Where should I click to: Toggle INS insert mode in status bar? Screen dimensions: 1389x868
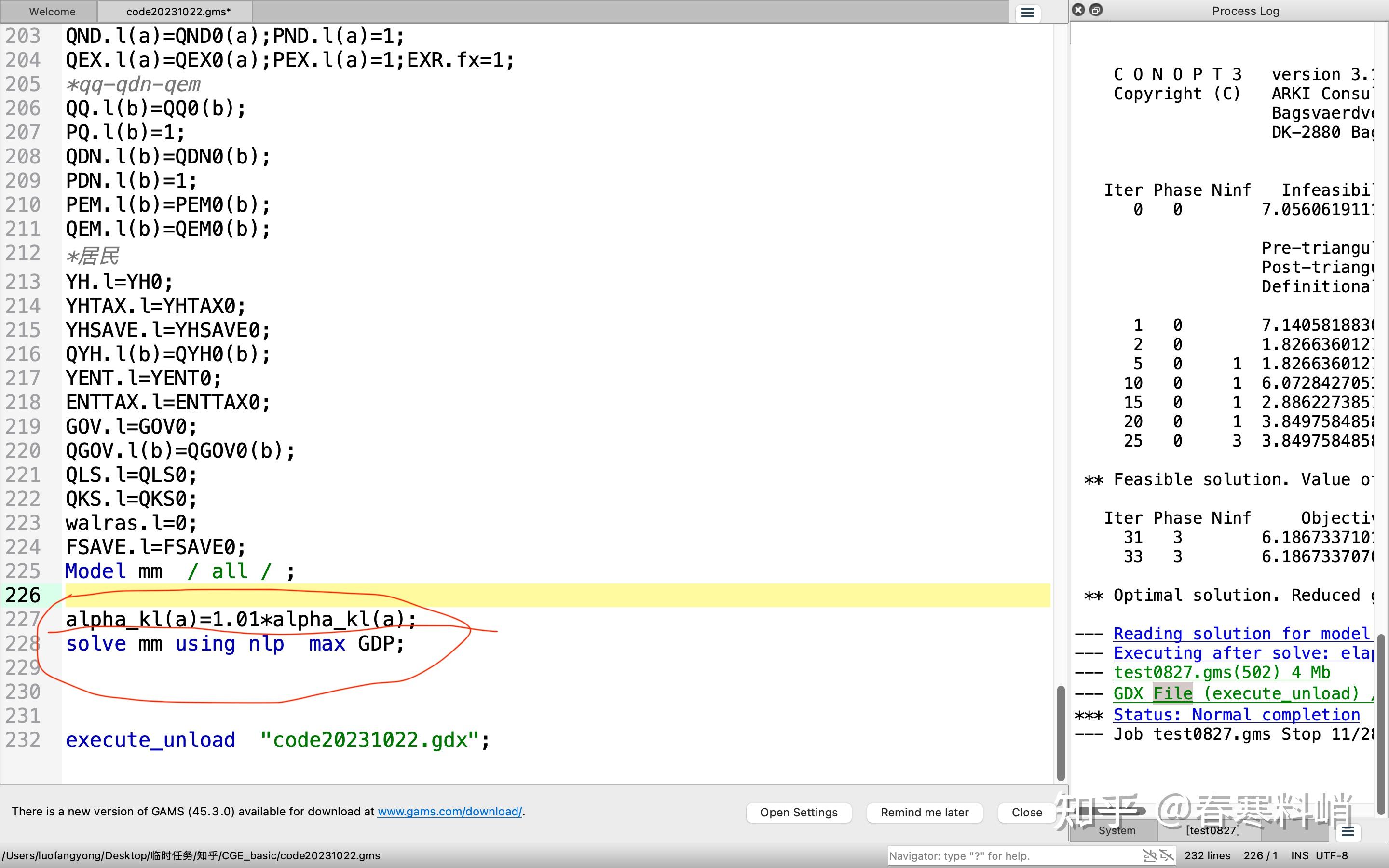(x=1299, y=855)
